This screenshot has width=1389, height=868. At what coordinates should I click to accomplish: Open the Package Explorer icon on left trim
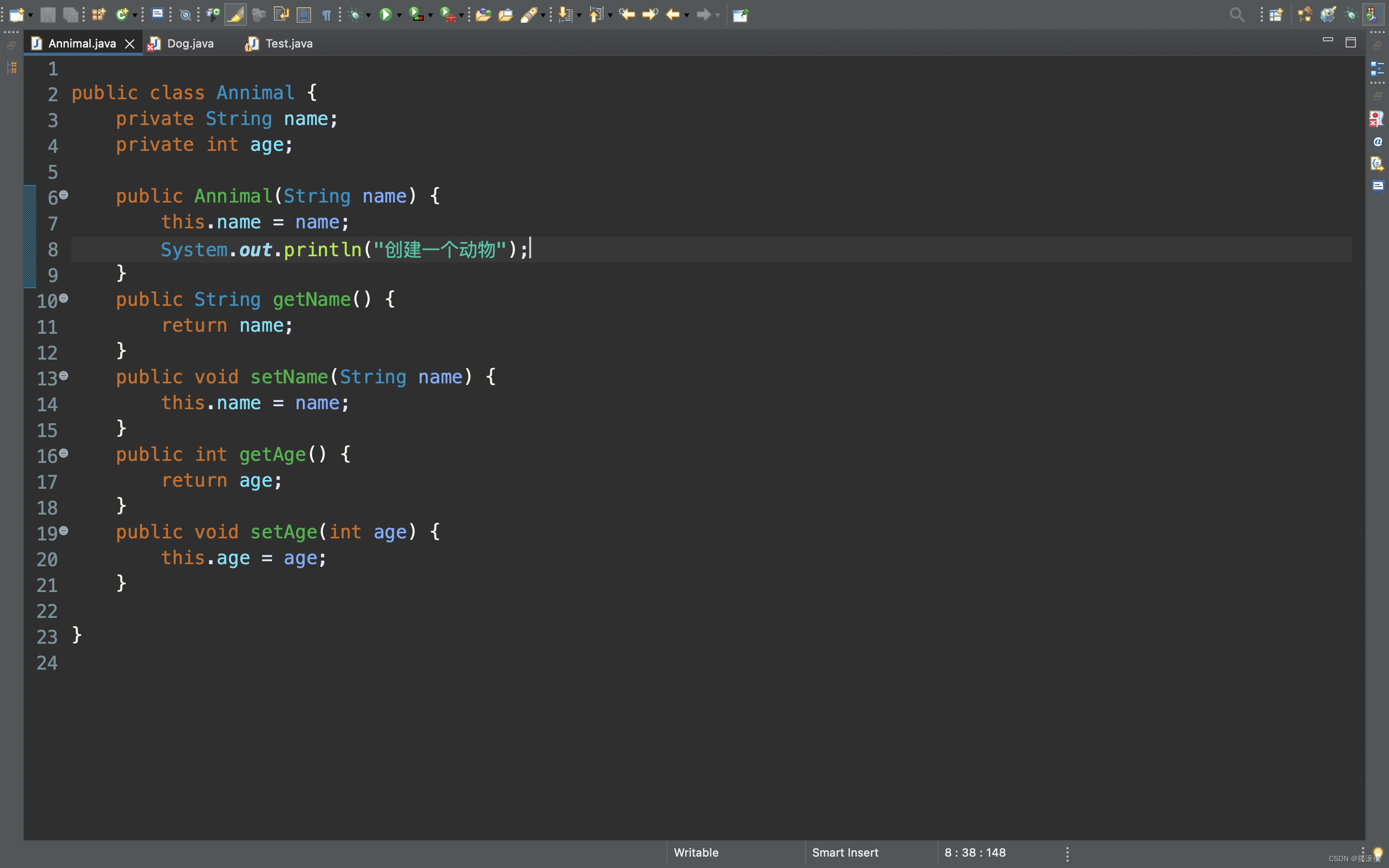[x=11, y=68]
